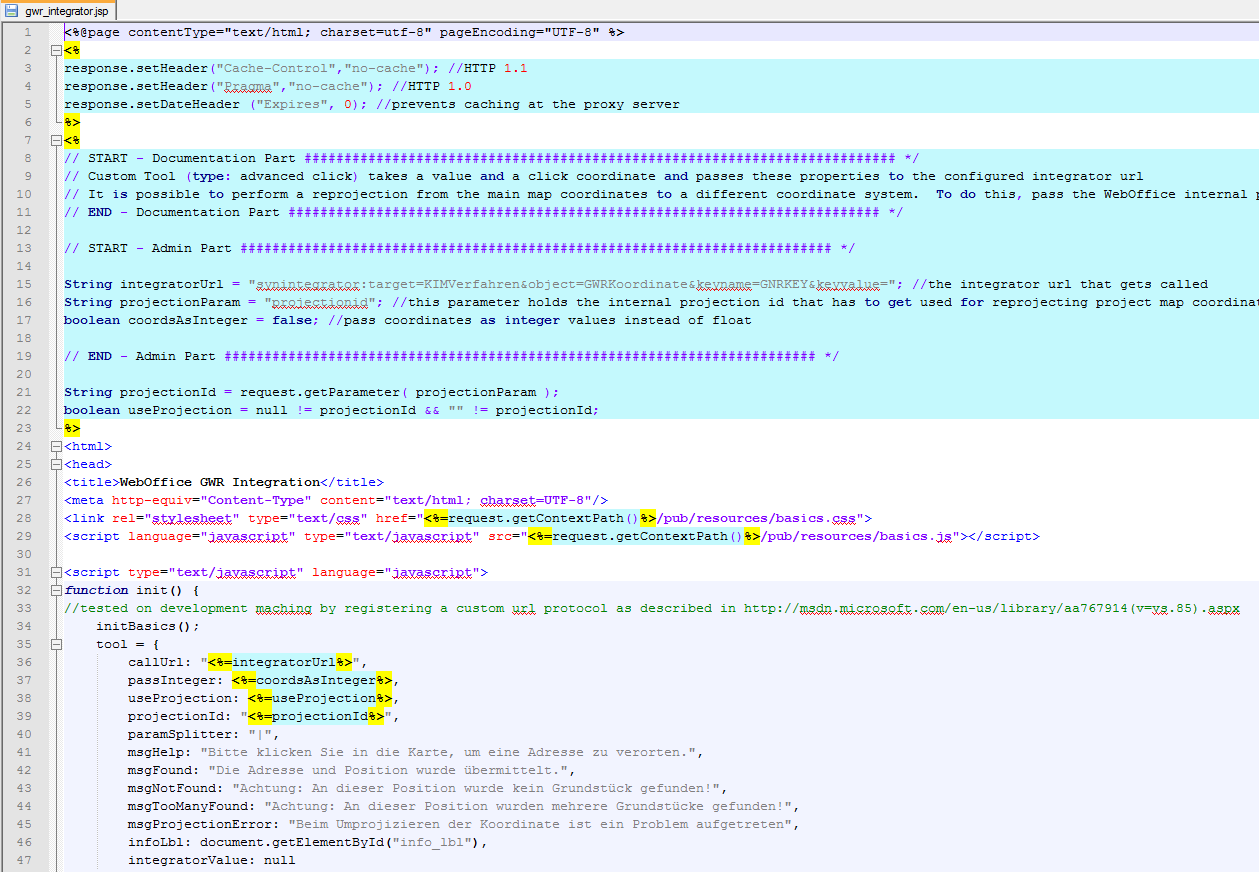Click line number 15 in the gutter
This screenshot has height=872, width=1259.
tap(23, 283)
